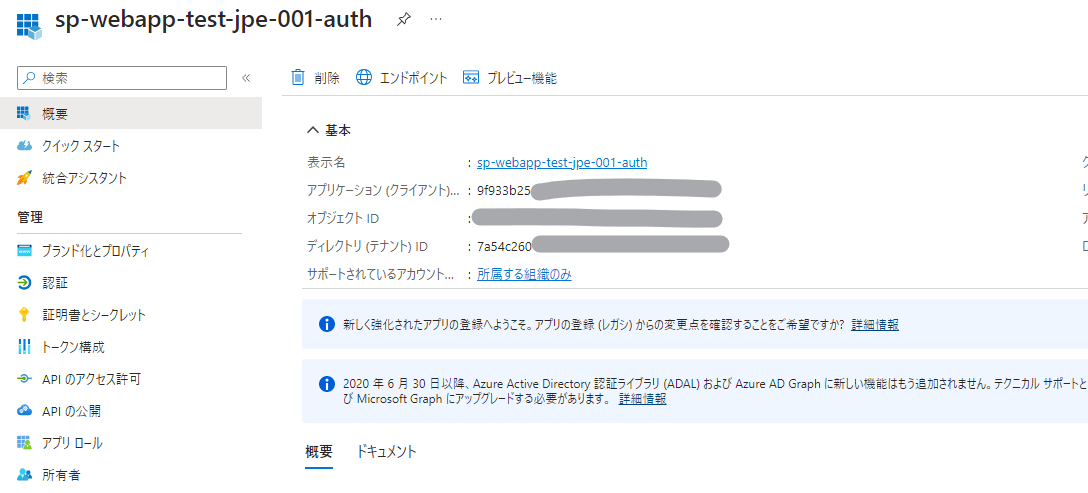Click the サポートされているアカウント label
Viewport: 1088px width, 493px height.
click(x=380, y=274)
